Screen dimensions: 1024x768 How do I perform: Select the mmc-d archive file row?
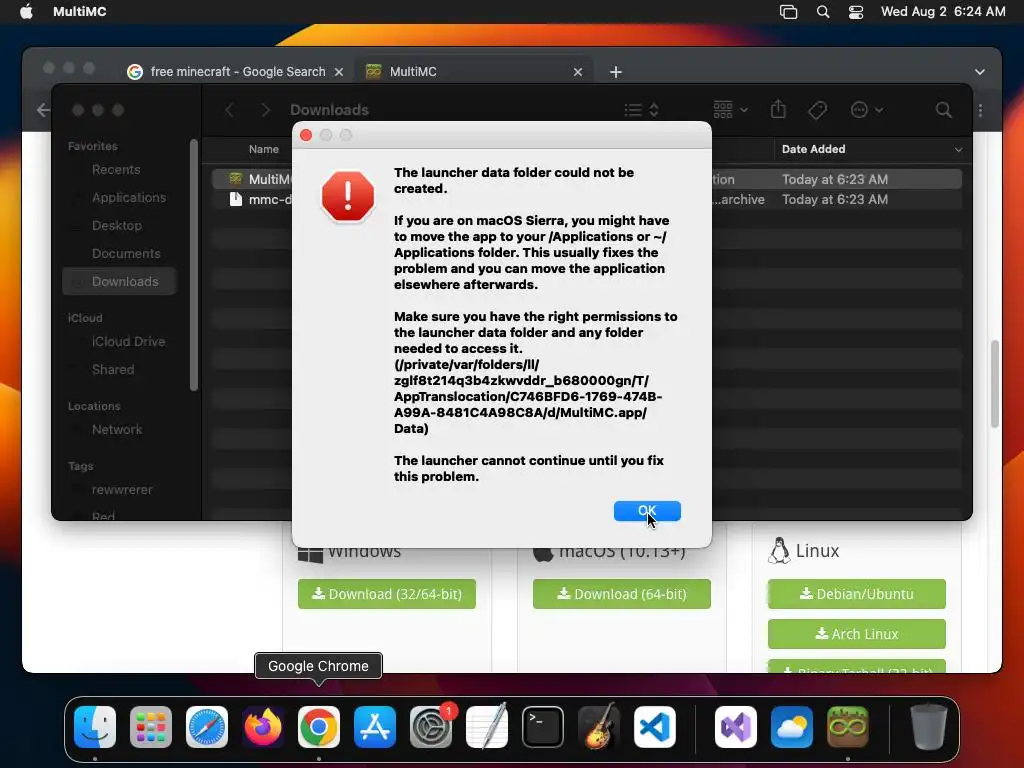[586, 199]
